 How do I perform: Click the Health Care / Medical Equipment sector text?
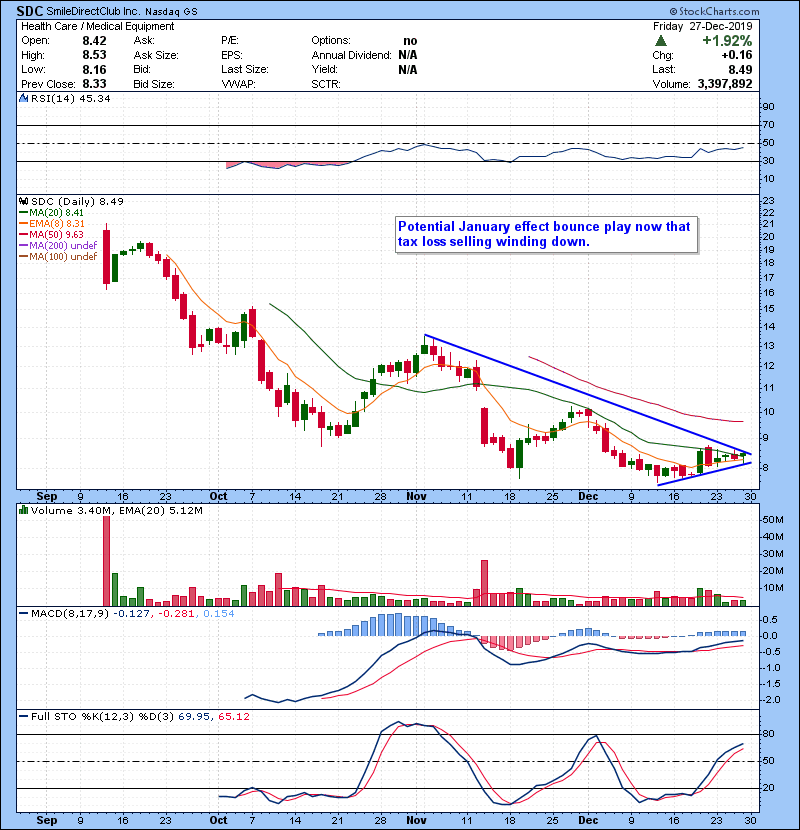coord(97,26)
